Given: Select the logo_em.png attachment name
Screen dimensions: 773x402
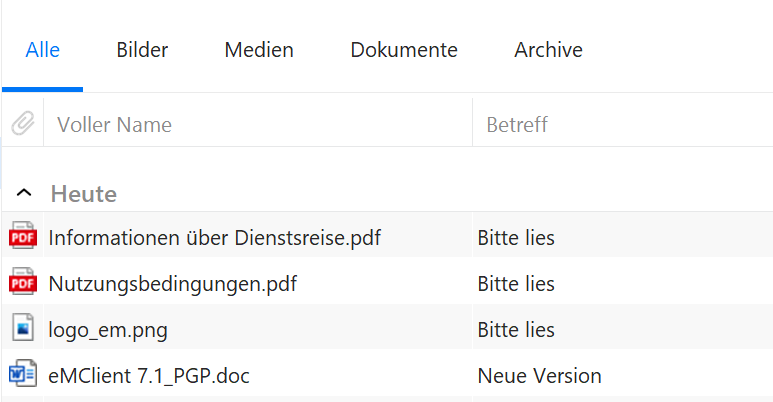Looking at the screenshot, I should [x=108, y=330].
